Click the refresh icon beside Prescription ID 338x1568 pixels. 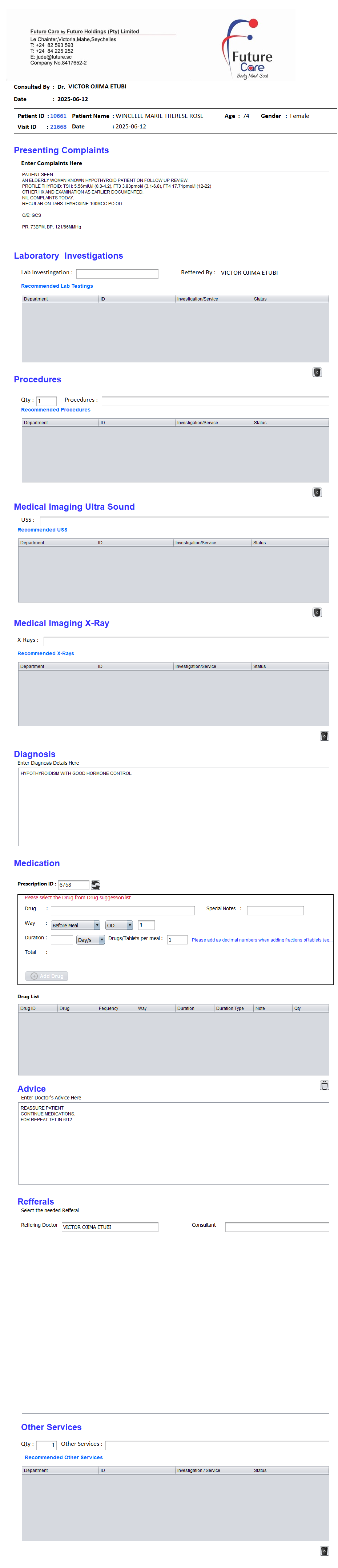point(96,884)
